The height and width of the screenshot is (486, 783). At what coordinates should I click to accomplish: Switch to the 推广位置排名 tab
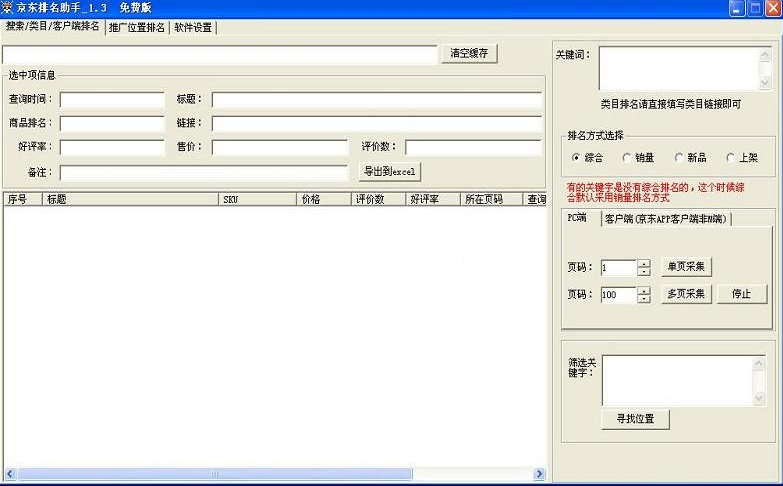coord(136,27)
